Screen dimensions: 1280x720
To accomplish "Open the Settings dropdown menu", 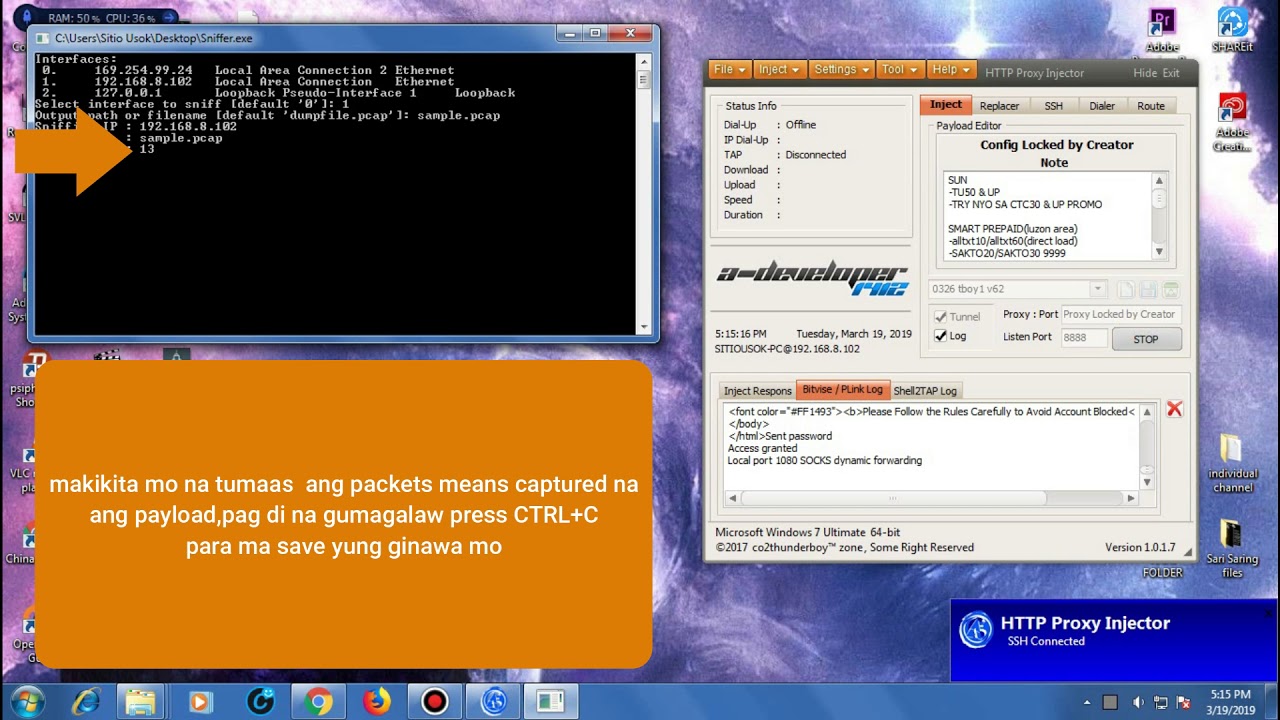I will 840,70.
